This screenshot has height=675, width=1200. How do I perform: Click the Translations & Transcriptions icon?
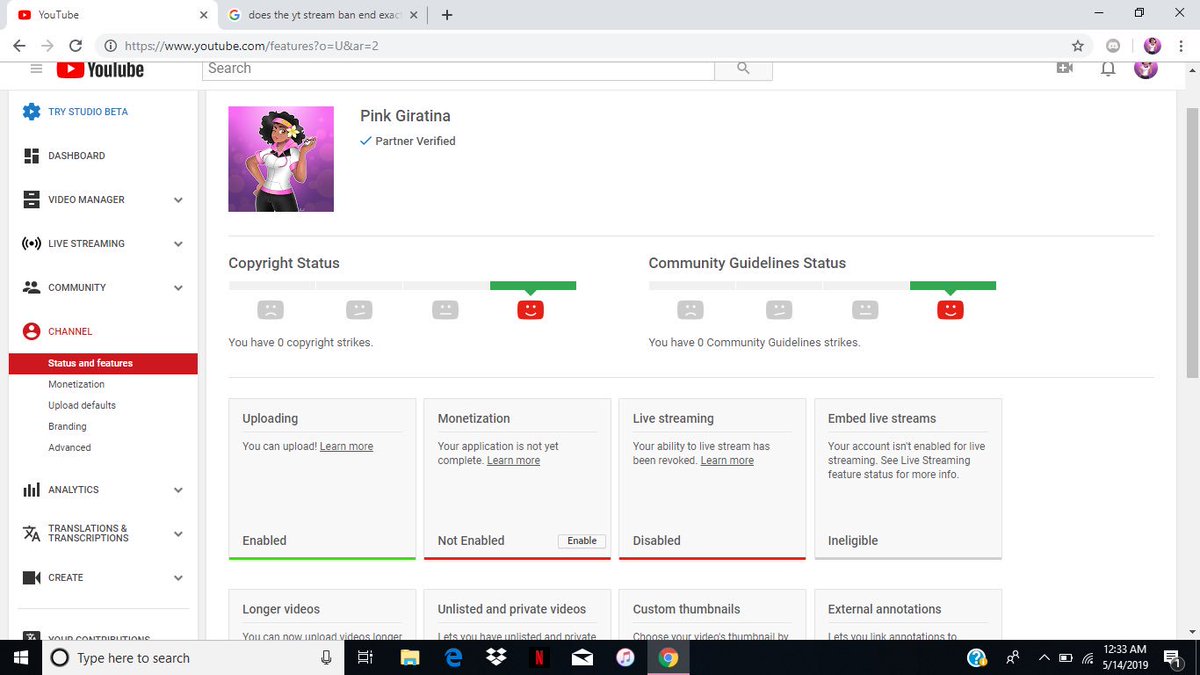pyautogui.click(x=31, y=534)
